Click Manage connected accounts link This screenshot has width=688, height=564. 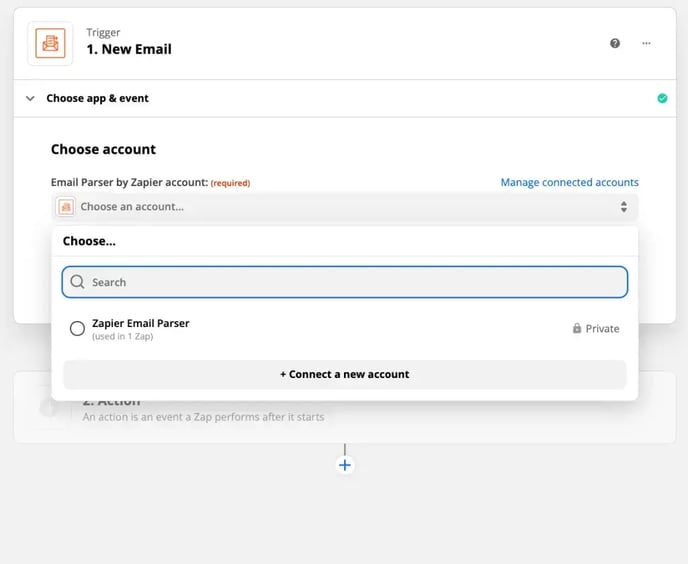click(570, 182)
